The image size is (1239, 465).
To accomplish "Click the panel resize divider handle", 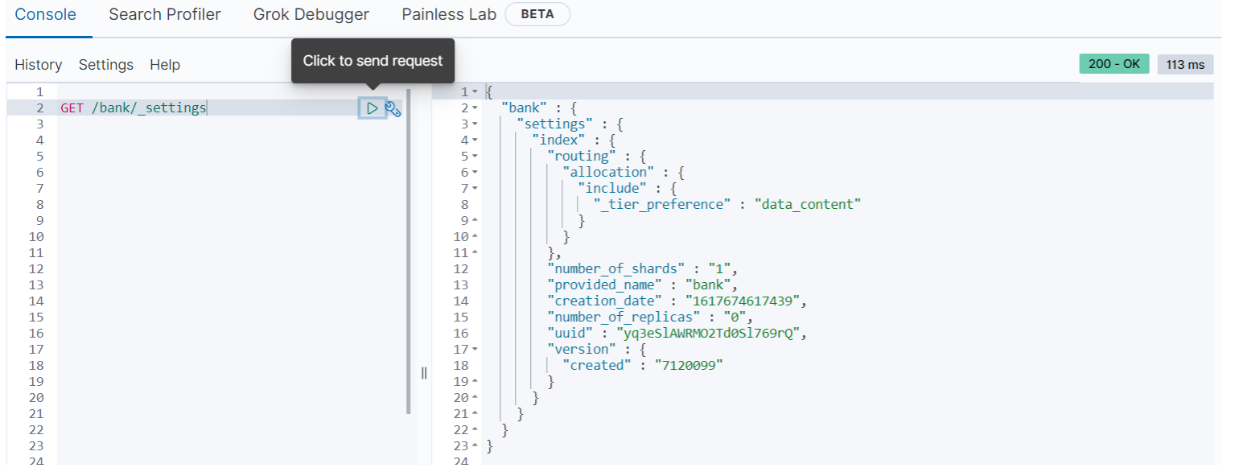I will pyautogui.click(x=423, y=372).
